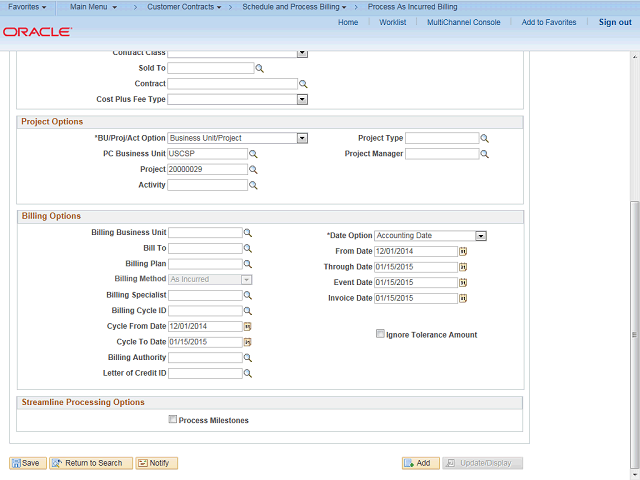Open calendar for From Date field
Screen dimensions: 640x480
point(463,252)
